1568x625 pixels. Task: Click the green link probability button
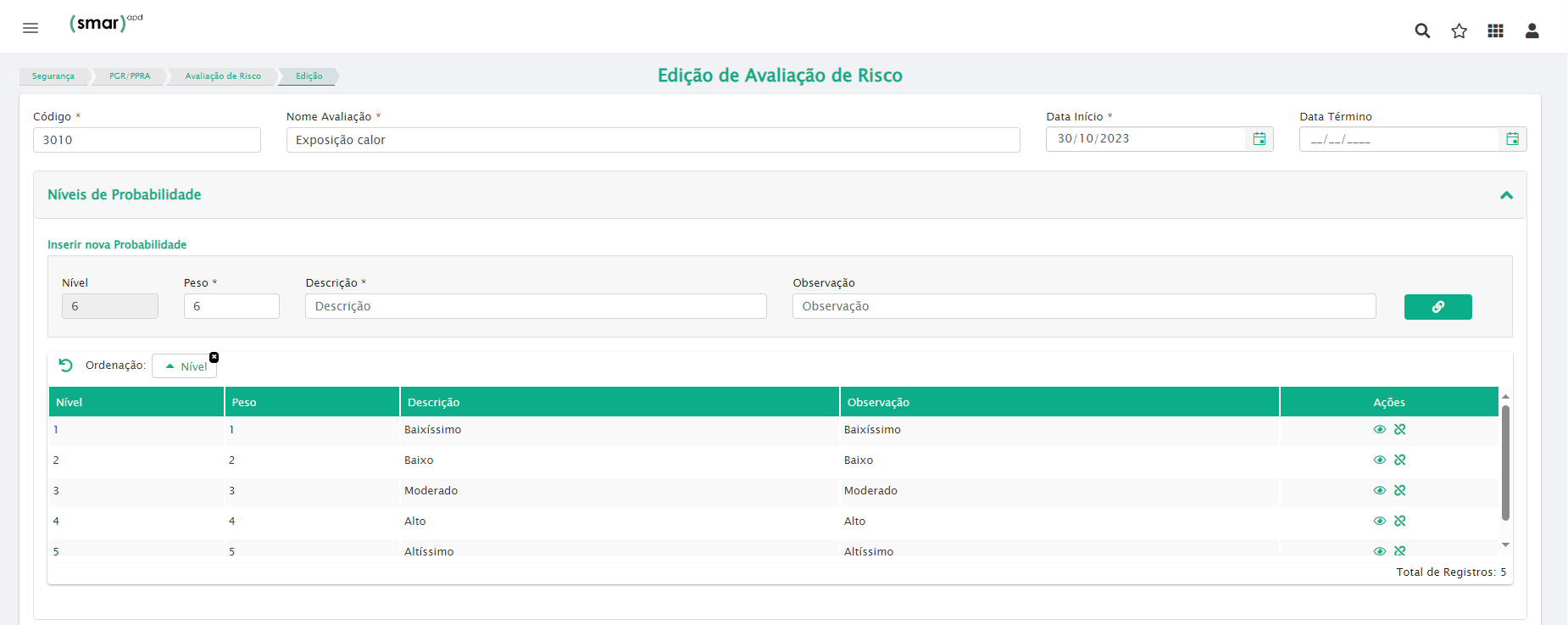point(1437,307)
